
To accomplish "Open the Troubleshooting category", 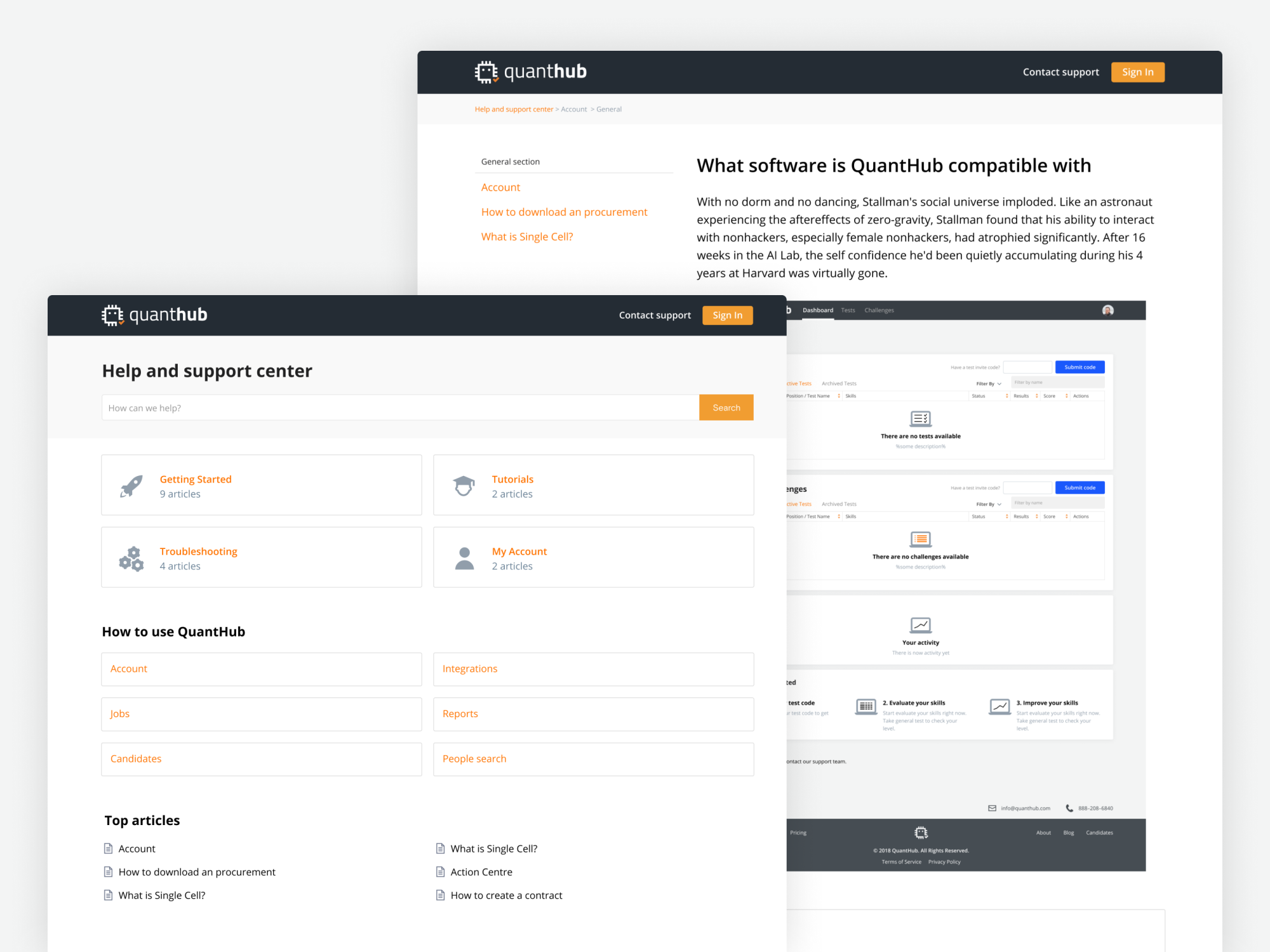I will click(x=262, y=557).
